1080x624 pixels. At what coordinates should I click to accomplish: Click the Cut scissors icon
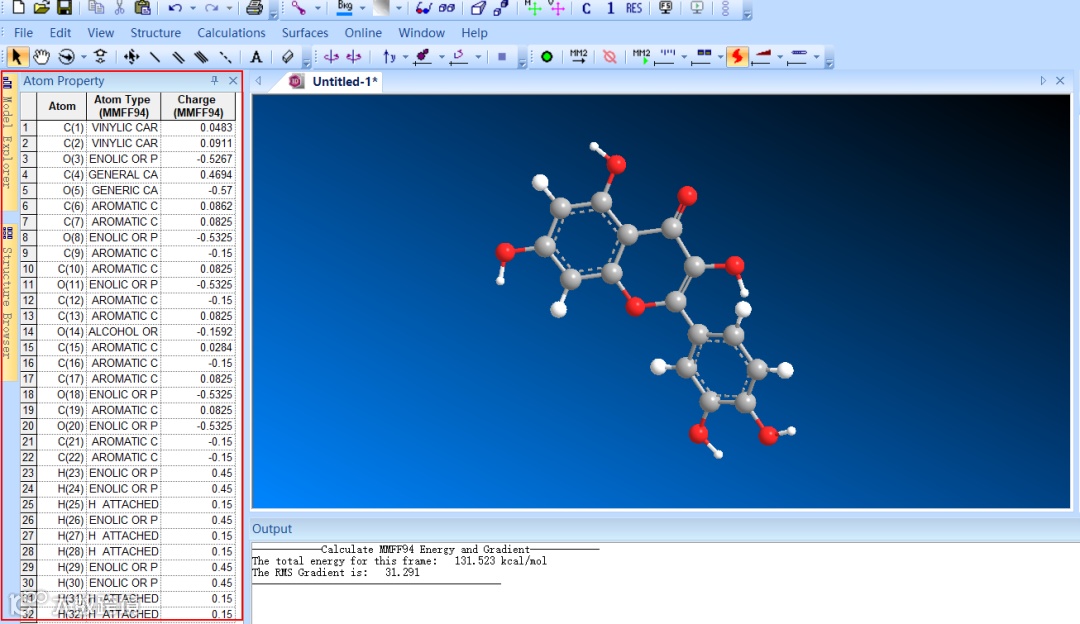(119, 8)
